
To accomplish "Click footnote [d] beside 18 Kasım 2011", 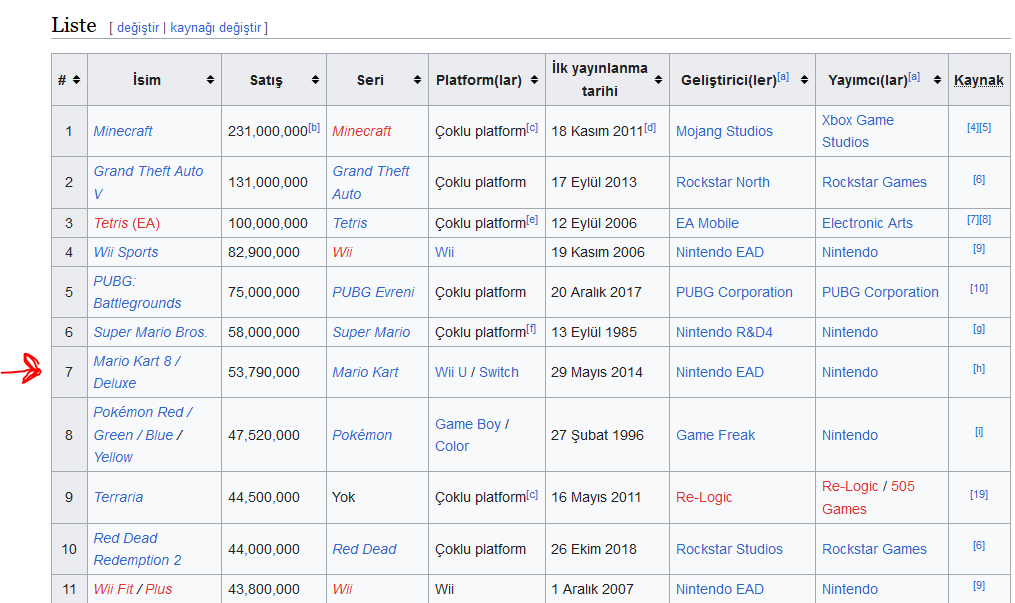I will pos(650,127).
